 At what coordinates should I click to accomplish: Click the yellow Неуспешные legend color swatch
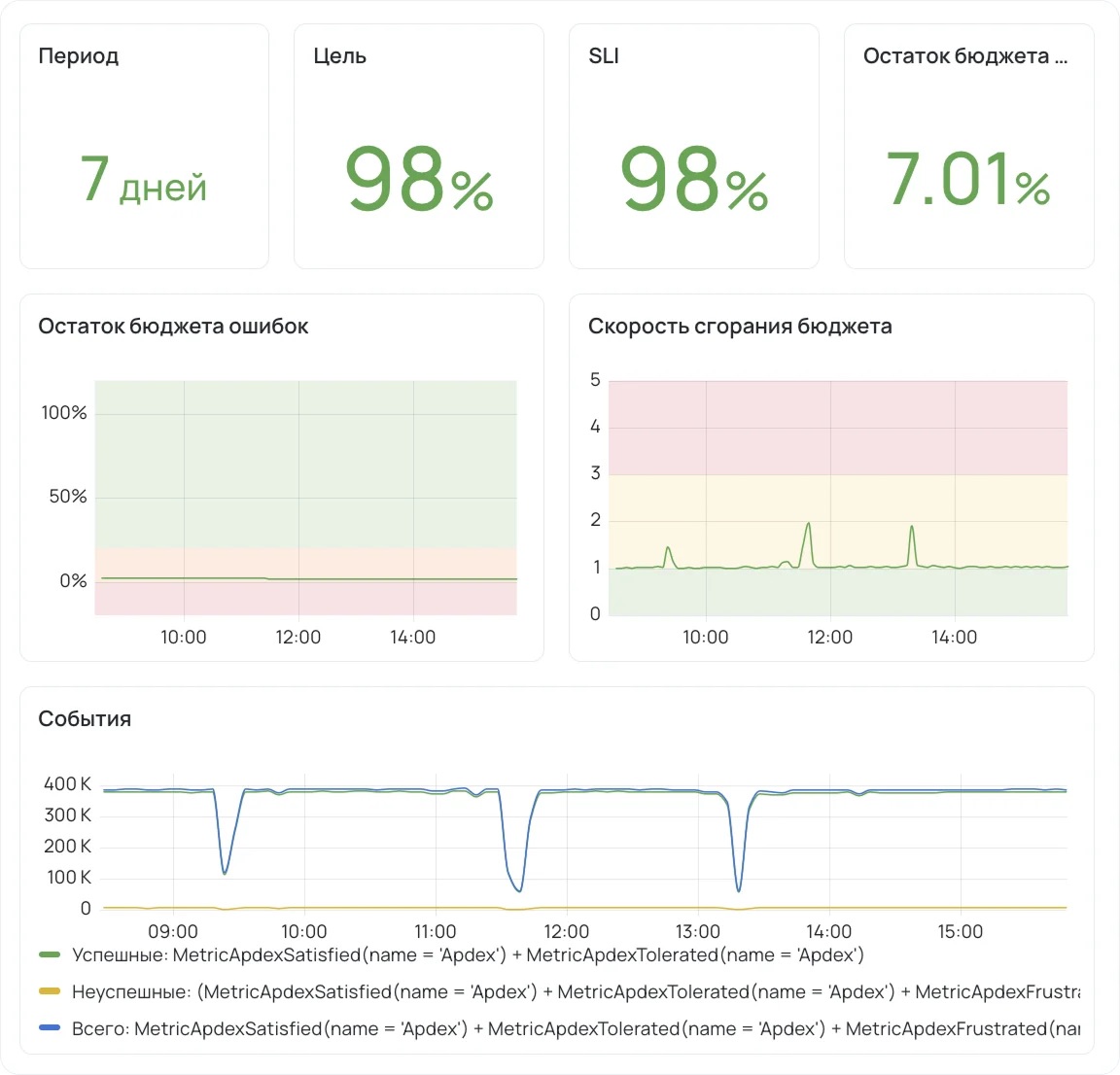(50, 992)
